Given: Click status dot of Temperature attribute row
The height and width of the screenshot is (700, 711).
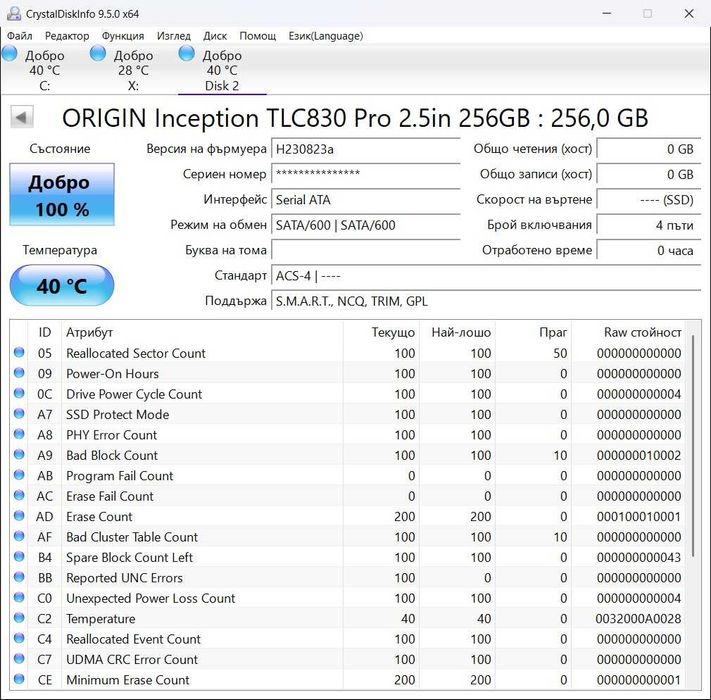Looking at the screenshot, I should pos(19,617).
